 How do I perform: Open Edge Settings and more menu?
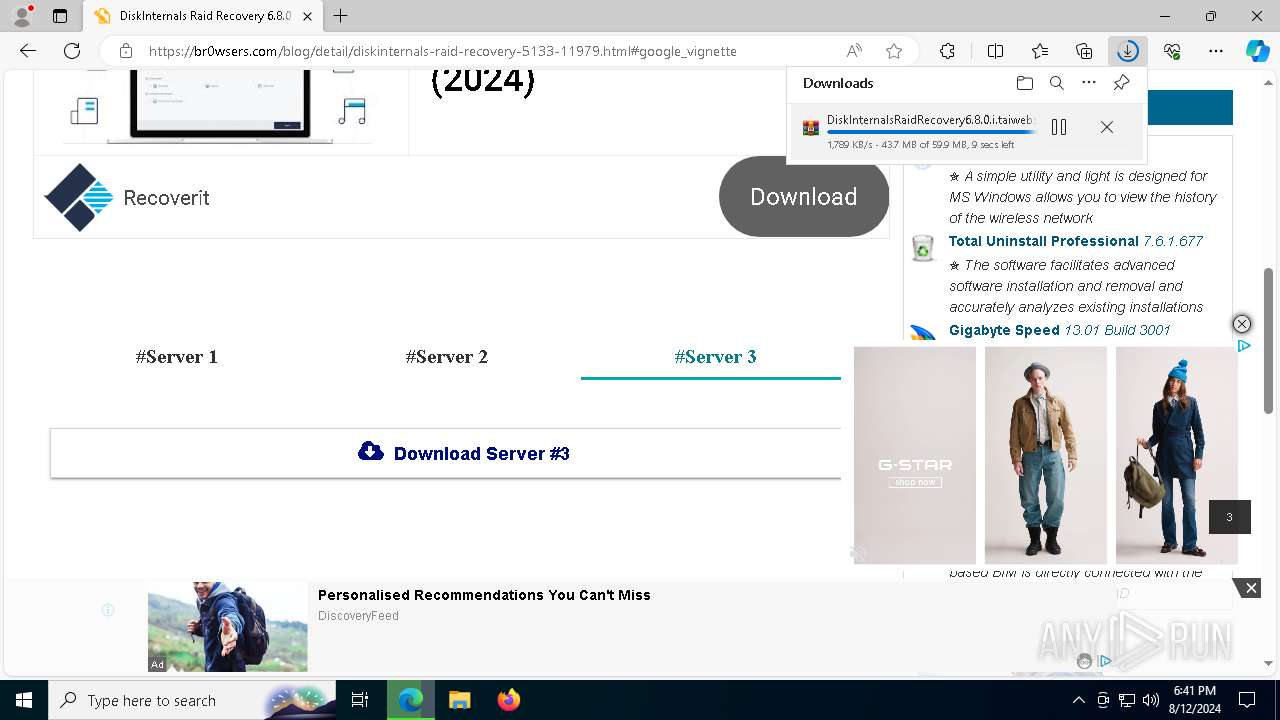pyautogui.click(x=1216, y=51)
